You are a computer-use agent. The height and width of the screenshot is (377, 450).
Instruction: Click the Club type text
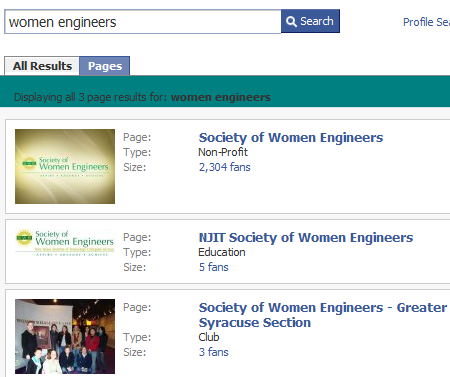pyautogui.click(x=209, y=337)
